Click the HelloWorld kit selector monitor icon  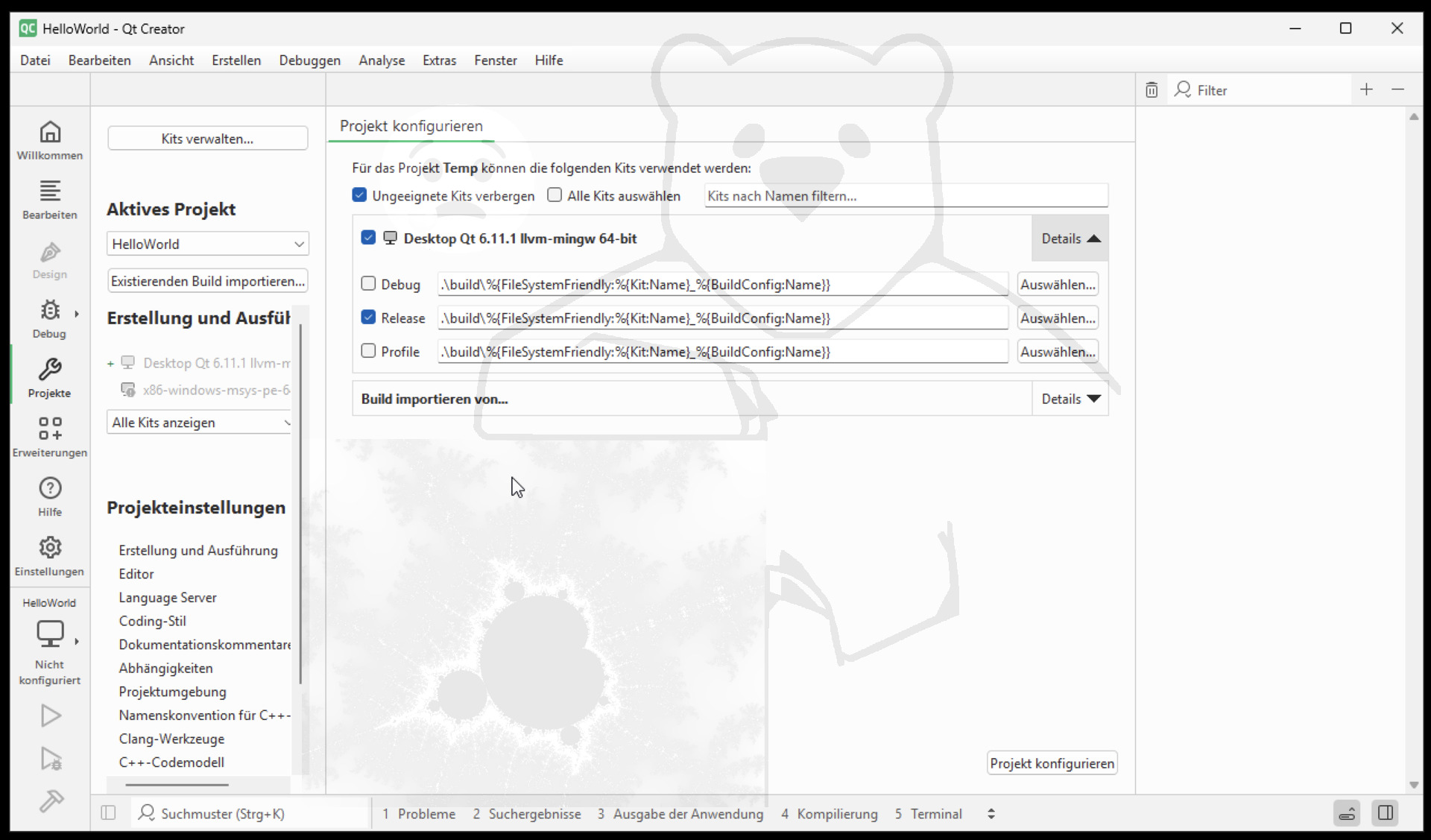point(50,634)
